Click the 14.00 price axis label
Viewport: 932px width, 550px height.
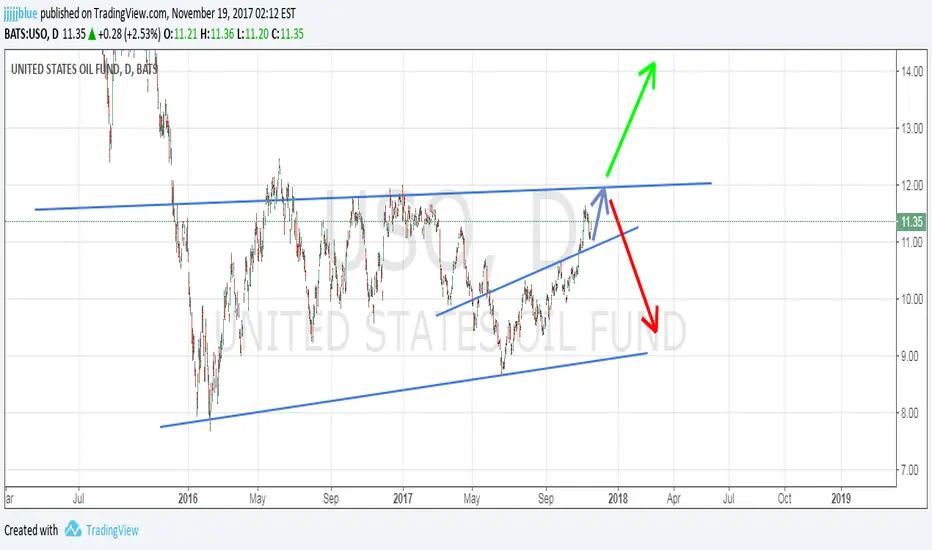912,71
